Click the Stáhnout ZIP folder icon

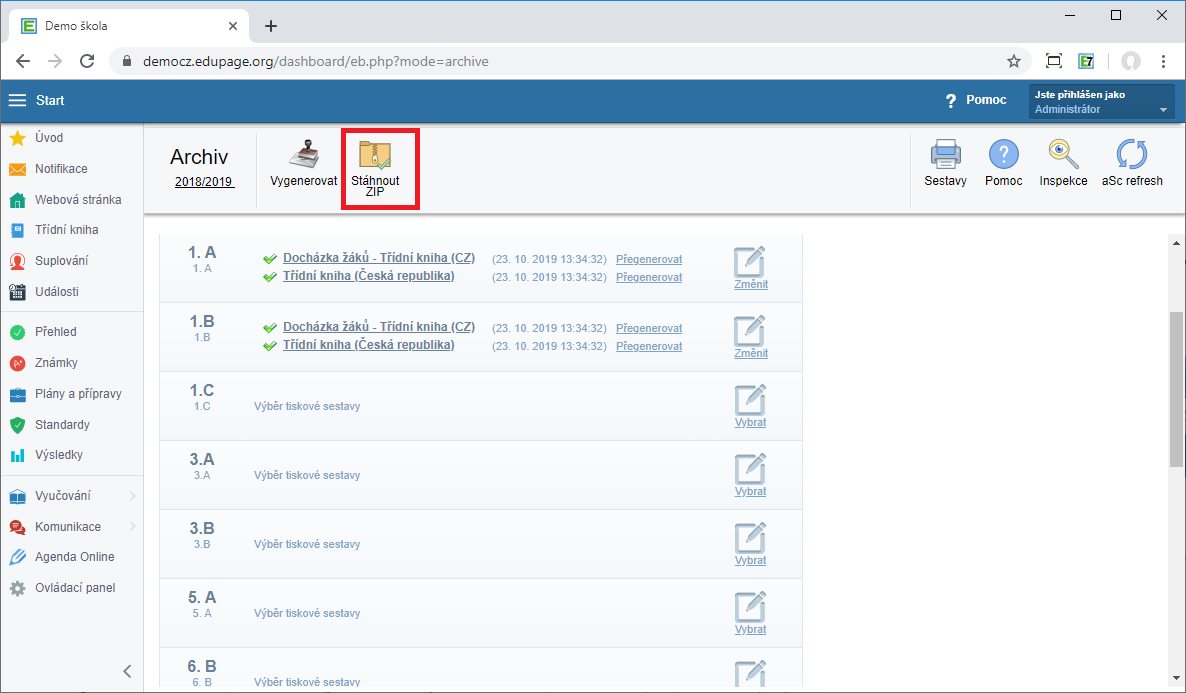point(375,154)
